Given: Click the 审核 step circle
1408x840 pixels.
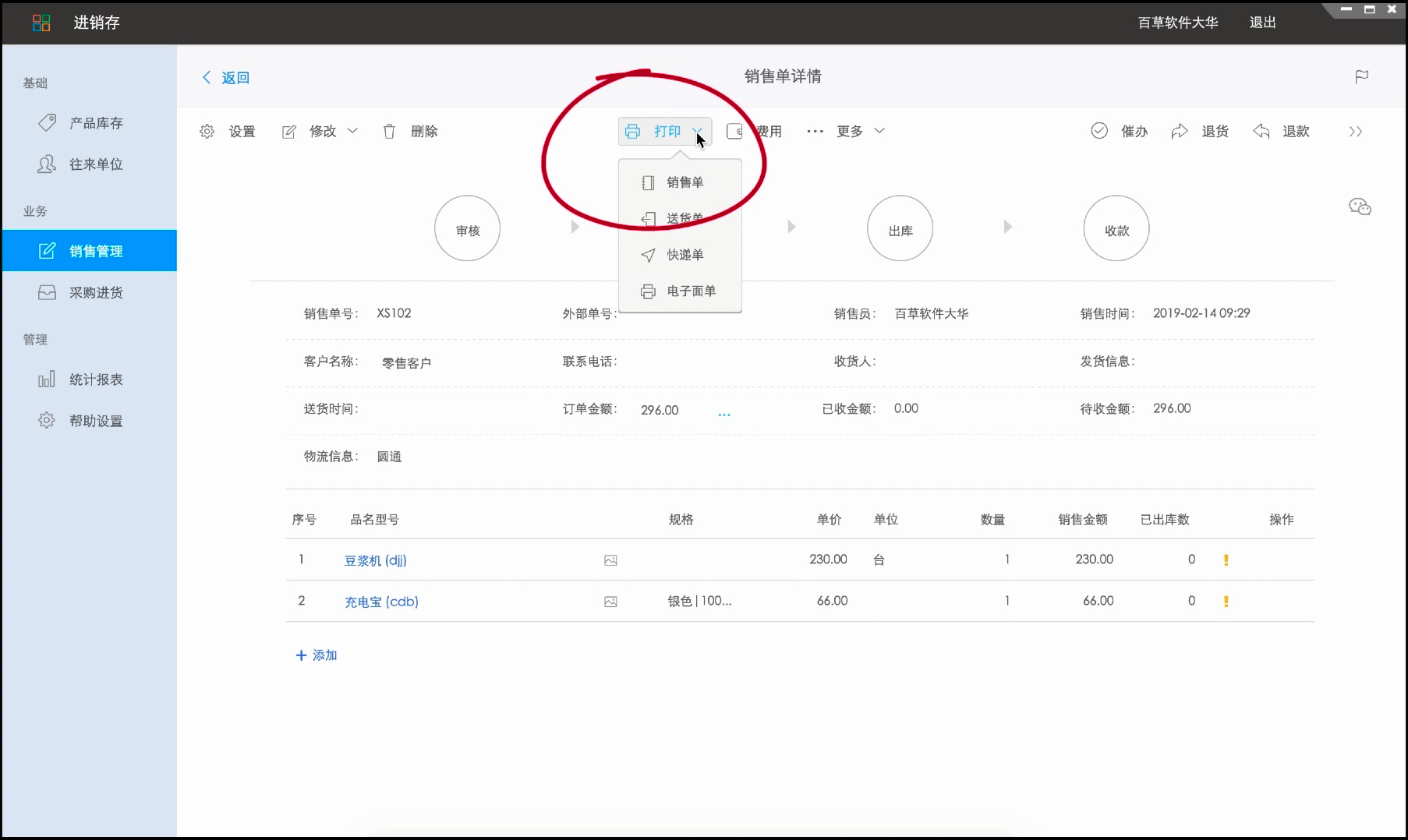Looking at the screenshot, I should [x=467, y=228].
